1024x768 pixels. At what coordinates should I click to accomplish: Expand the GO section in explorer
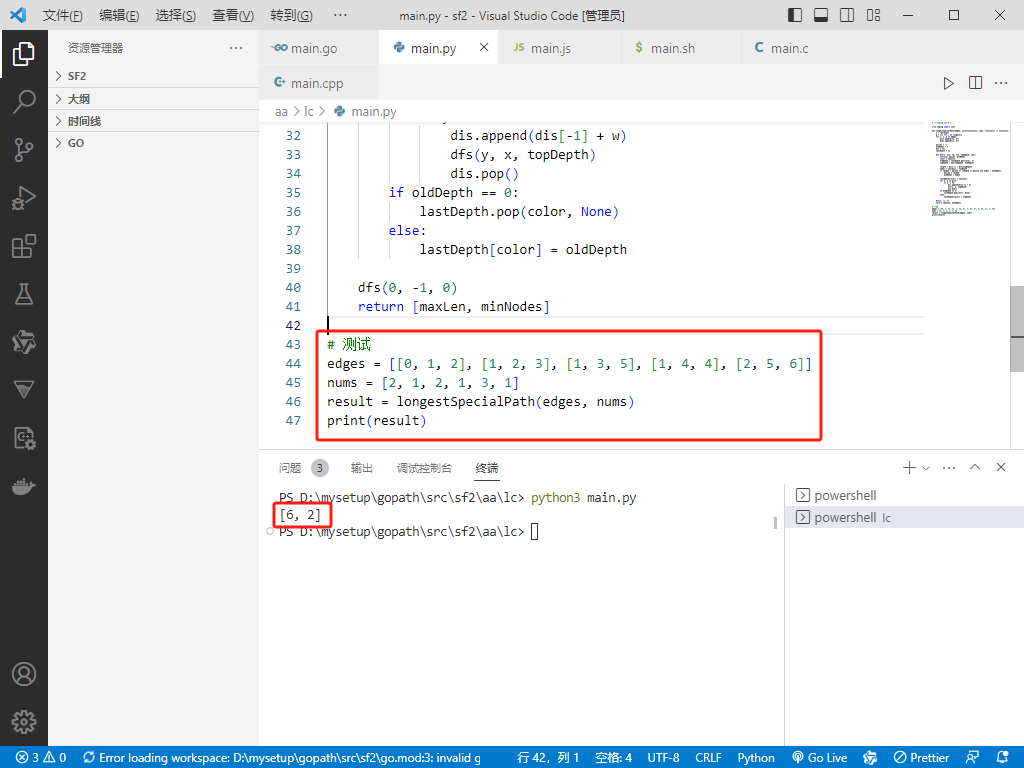[x=154, y=143]
